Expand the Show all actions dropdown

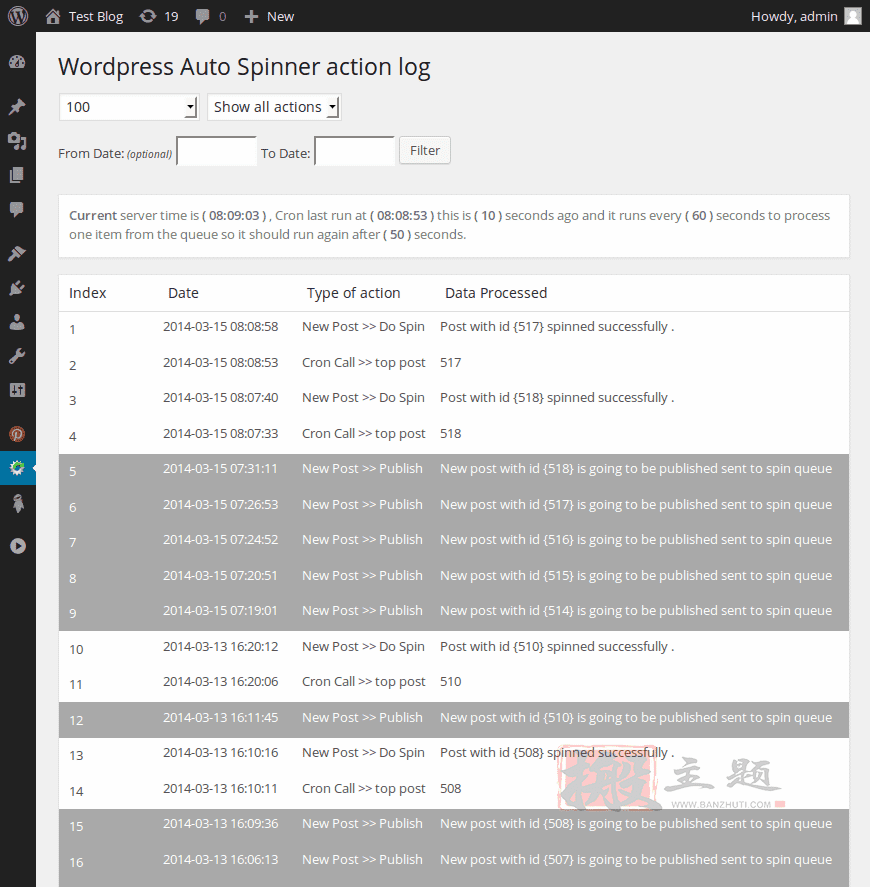(x=274, y=107)
